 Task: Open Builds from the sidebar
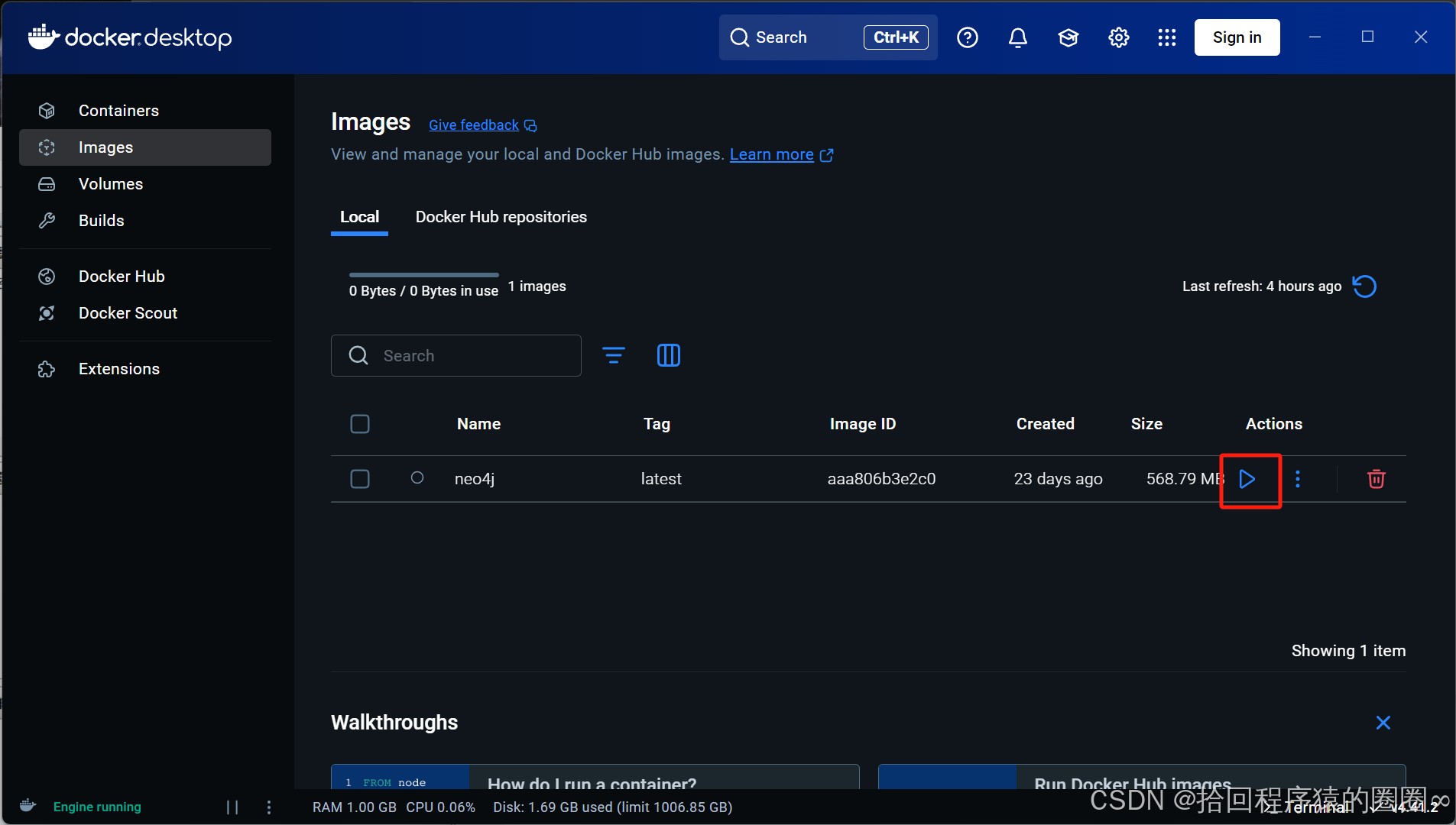[x=145, y=221]
